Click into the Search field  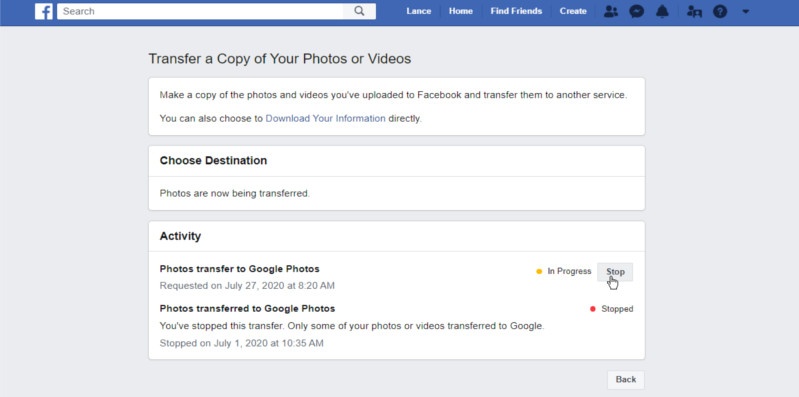pyautogui.click(x=200, y=11)
